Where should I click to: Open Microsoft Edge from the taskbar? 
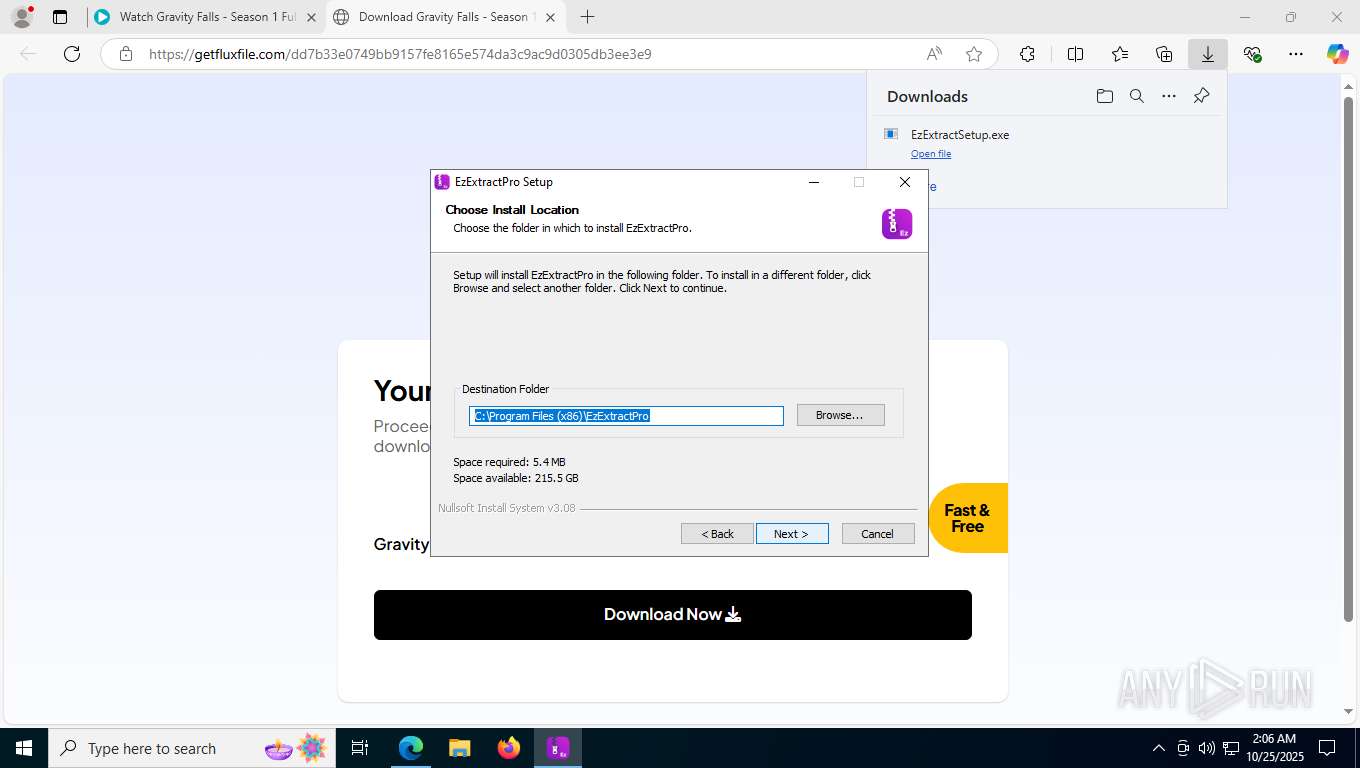click(411, 748)
